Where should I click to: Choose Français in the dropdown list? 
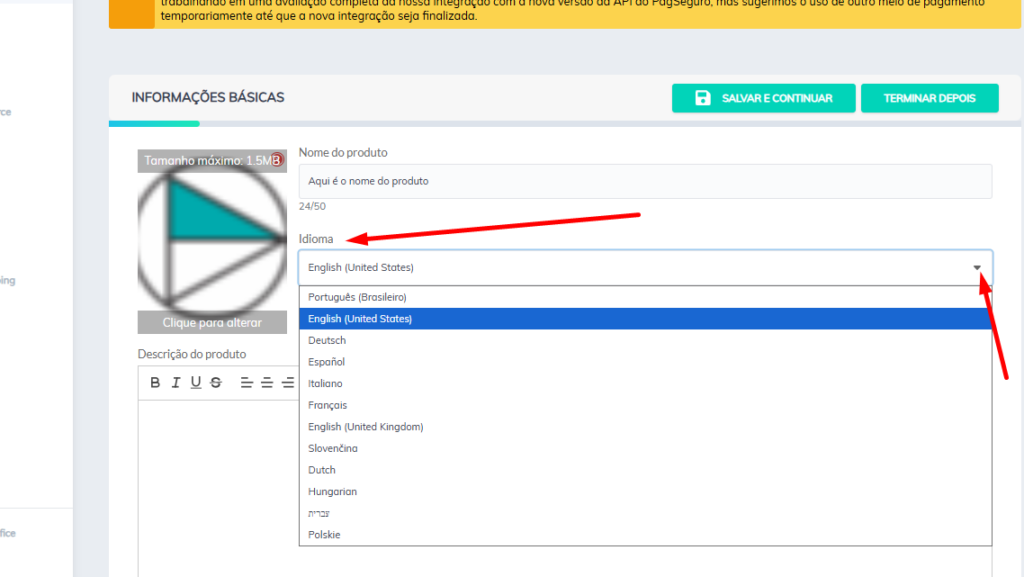(x=328, y=405)
